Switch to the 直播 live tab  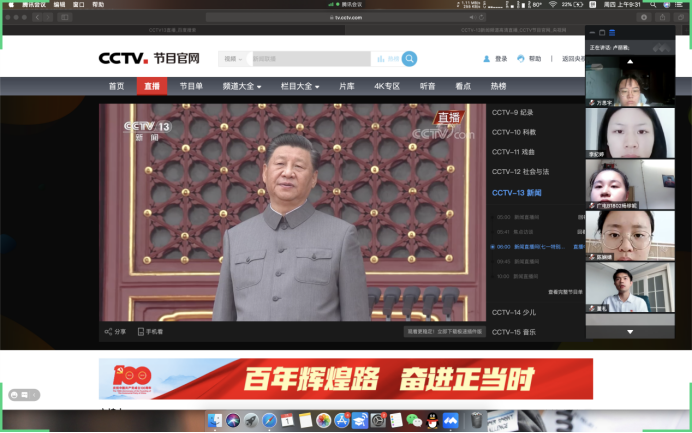pos(152,87)
